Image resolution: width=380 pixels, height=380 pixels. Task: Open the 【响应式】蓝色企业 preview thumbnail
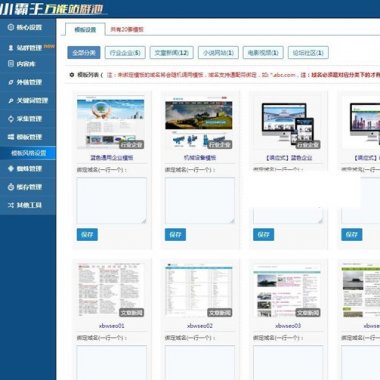coord(287,122)
